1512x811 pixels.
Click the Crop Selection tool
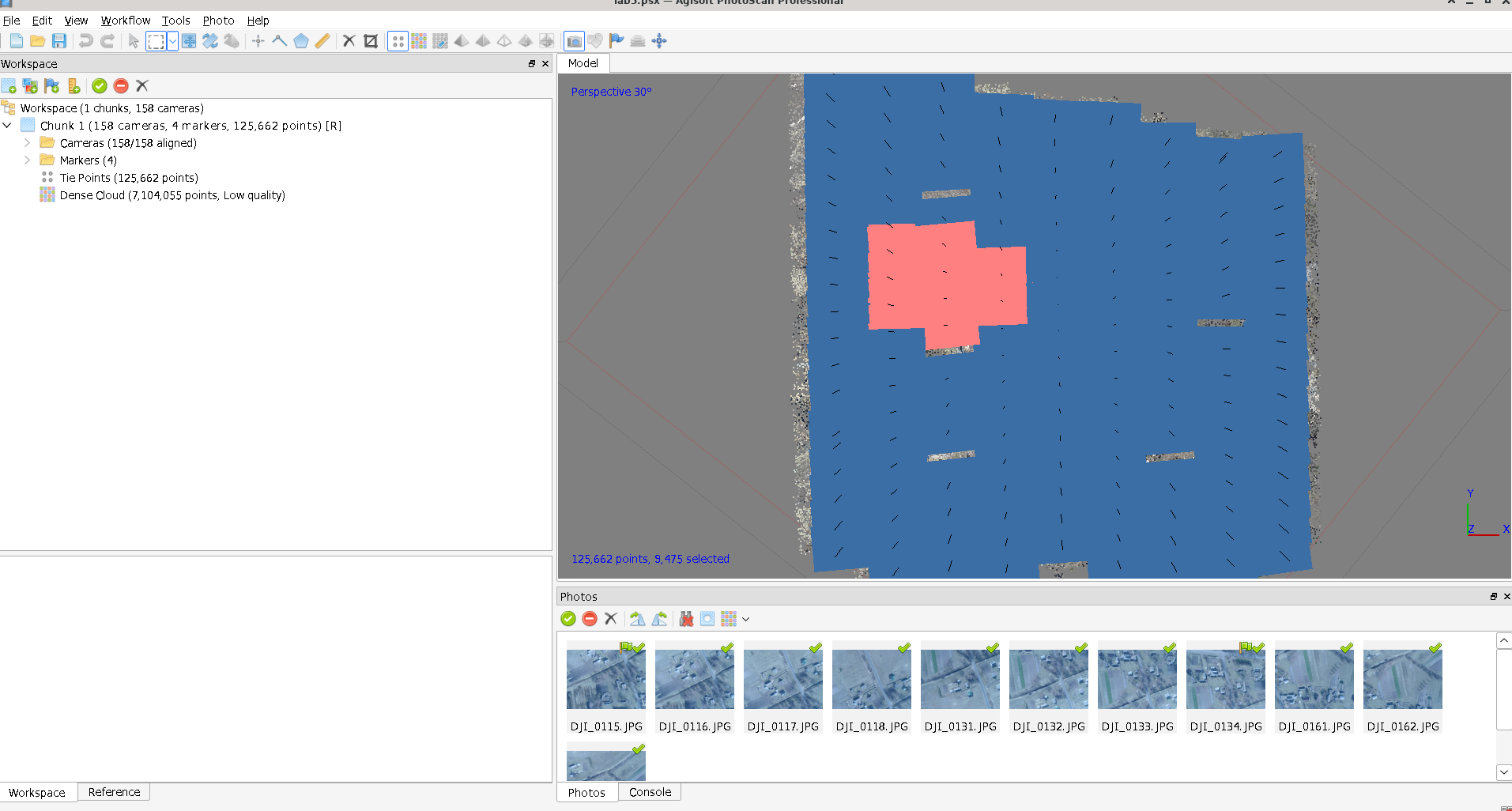tap(371, 41)
